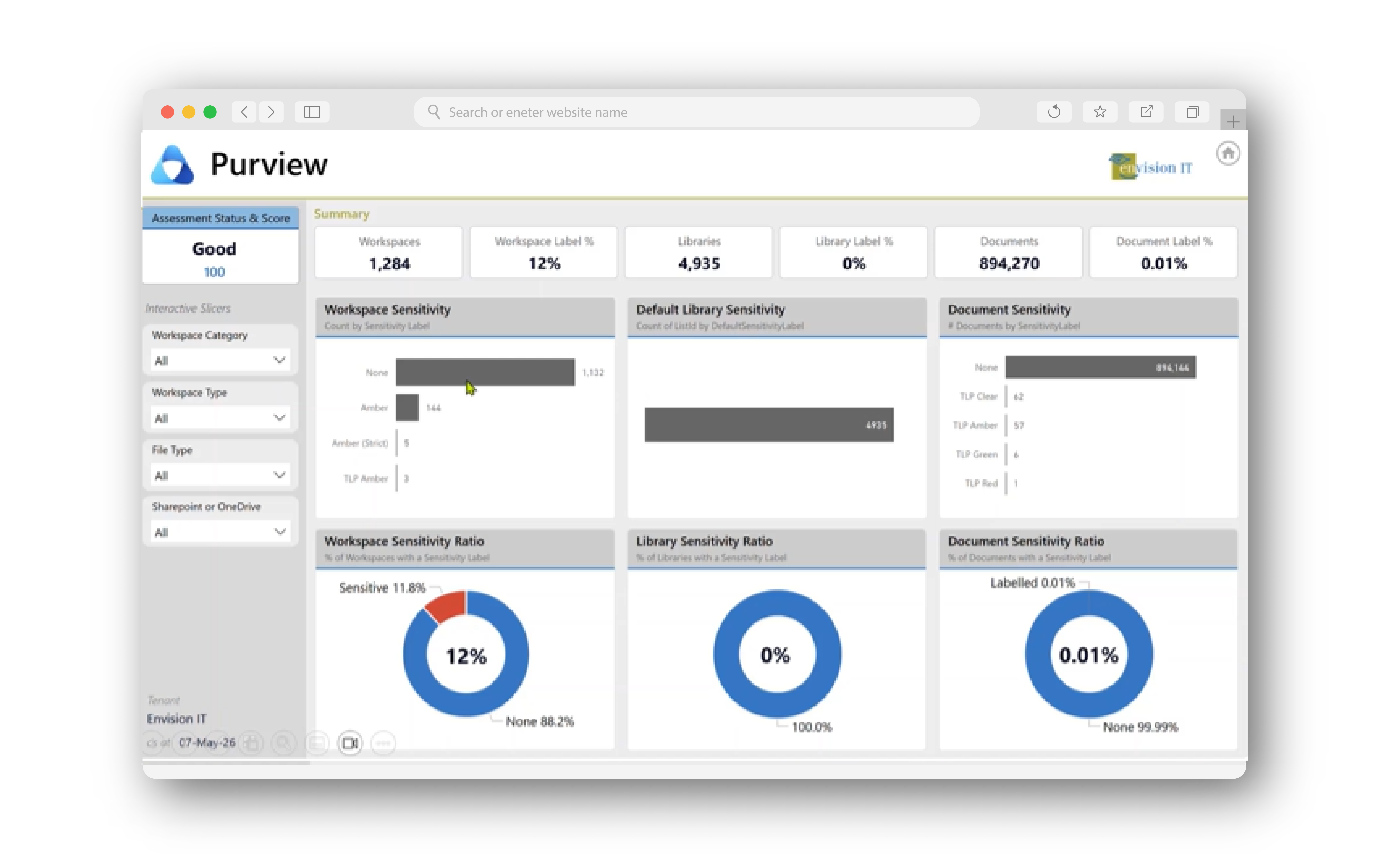Select the Workspace Label % card
Viewport: 1389px width, 868px height.
544,253
